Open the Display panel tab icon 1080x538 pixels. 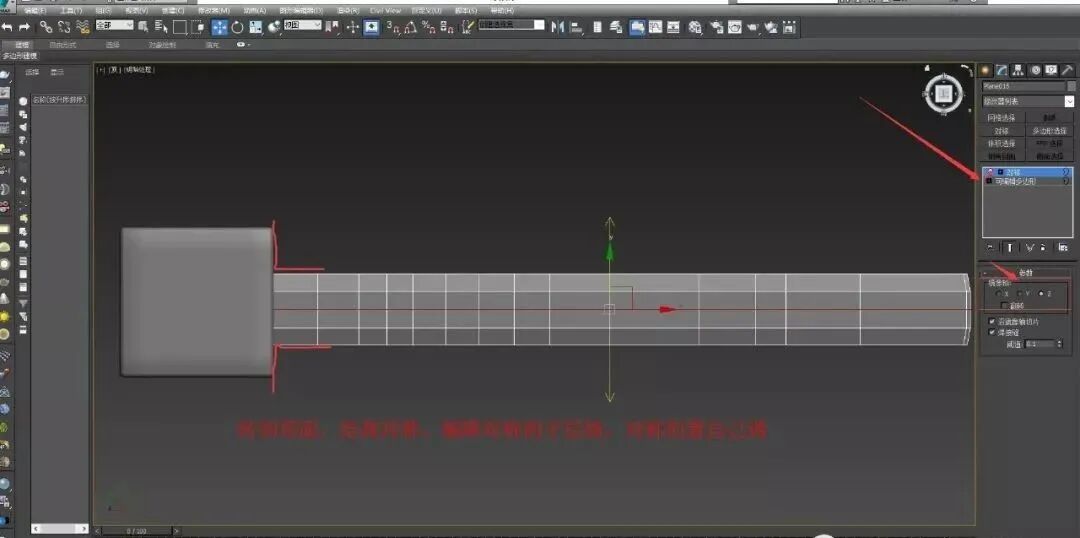[x=1051, y=70]
